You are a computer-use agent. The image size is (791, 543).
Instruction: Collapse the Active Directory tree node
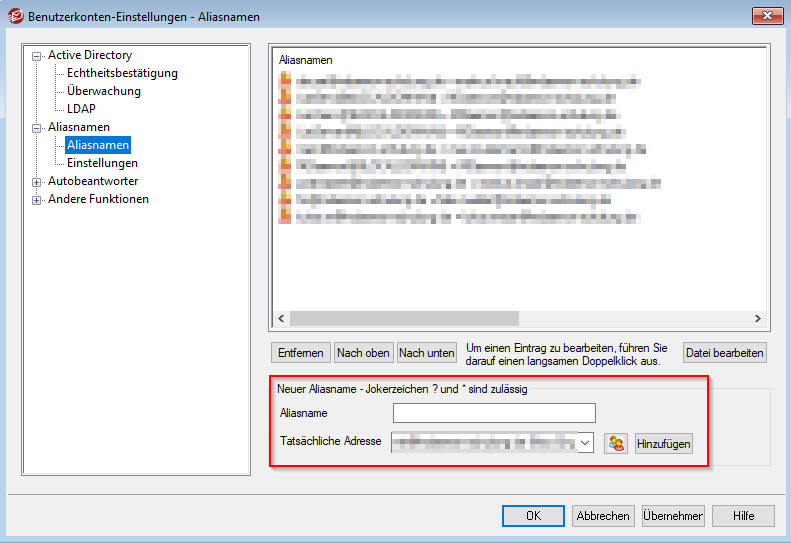(37, 56)
